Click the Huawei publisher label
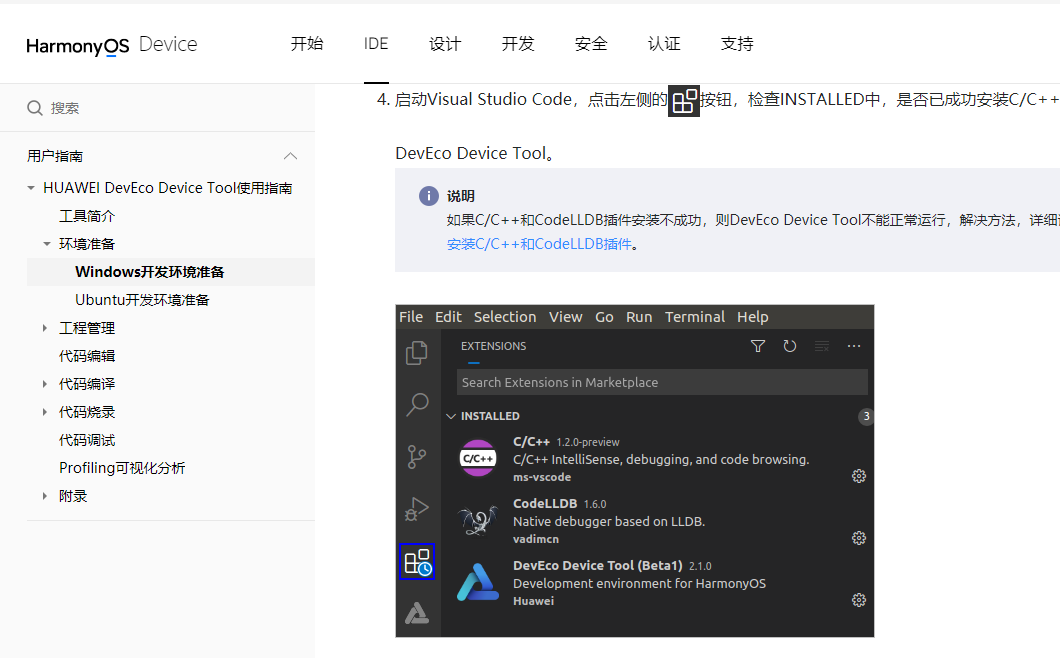Screen dimensions: 1060x658 pyautogui.click(x=533, y=601)
